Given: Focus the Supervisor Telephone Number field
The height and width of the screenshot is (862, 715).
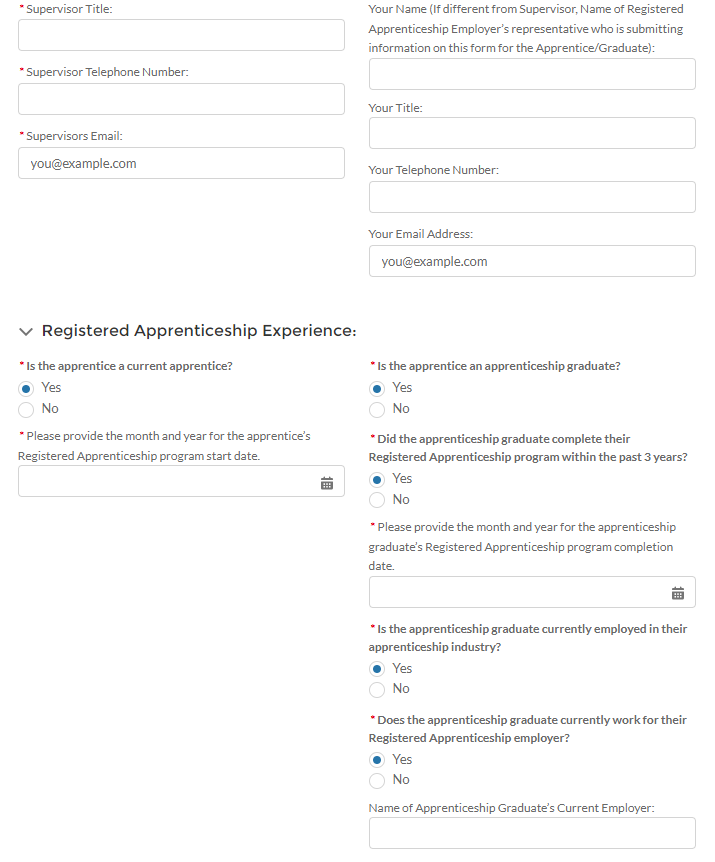Looking at the screenshot, I should [181, 99].
